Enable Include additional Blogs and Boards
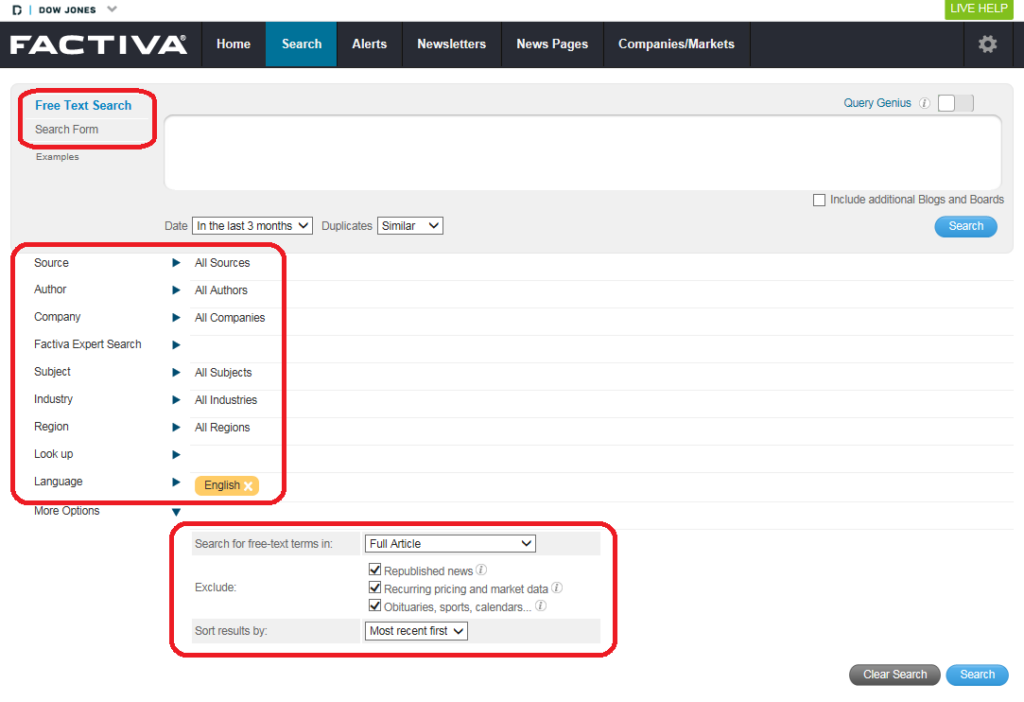The image size is (1024, 702). [x=820, y=200]
